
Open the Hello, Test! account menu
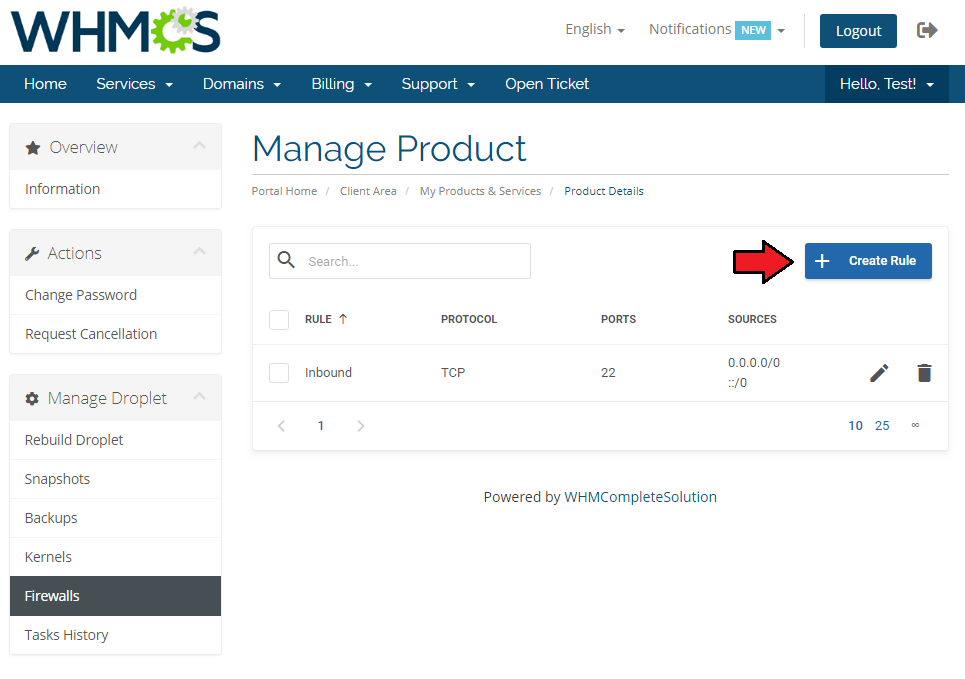pyautogui.click(x=886, y=84)
